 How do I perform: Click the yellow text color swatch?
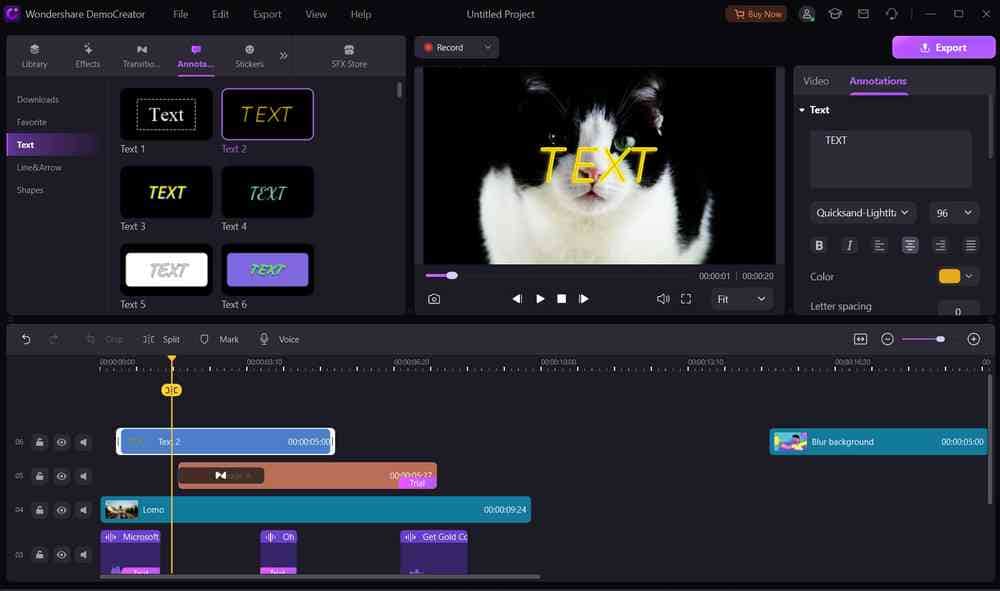(949, 276)
